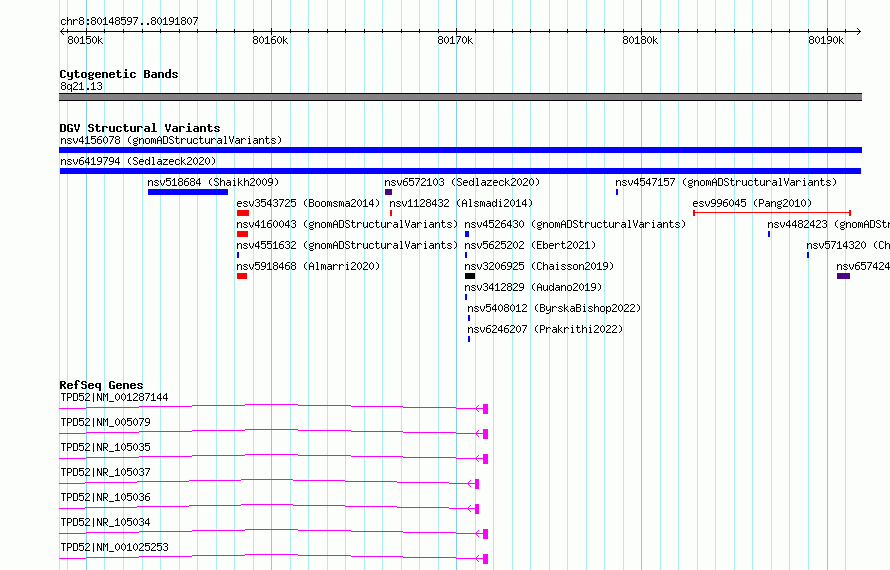
Task: Click the magenta exon of NM_001287144
Action: (485, 409)
